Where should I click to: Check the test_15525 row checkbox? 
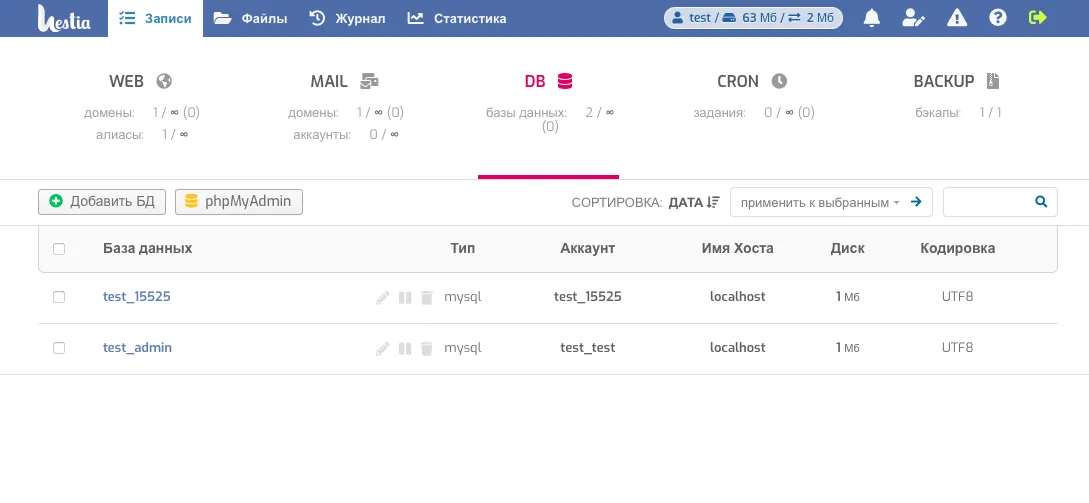59,297
